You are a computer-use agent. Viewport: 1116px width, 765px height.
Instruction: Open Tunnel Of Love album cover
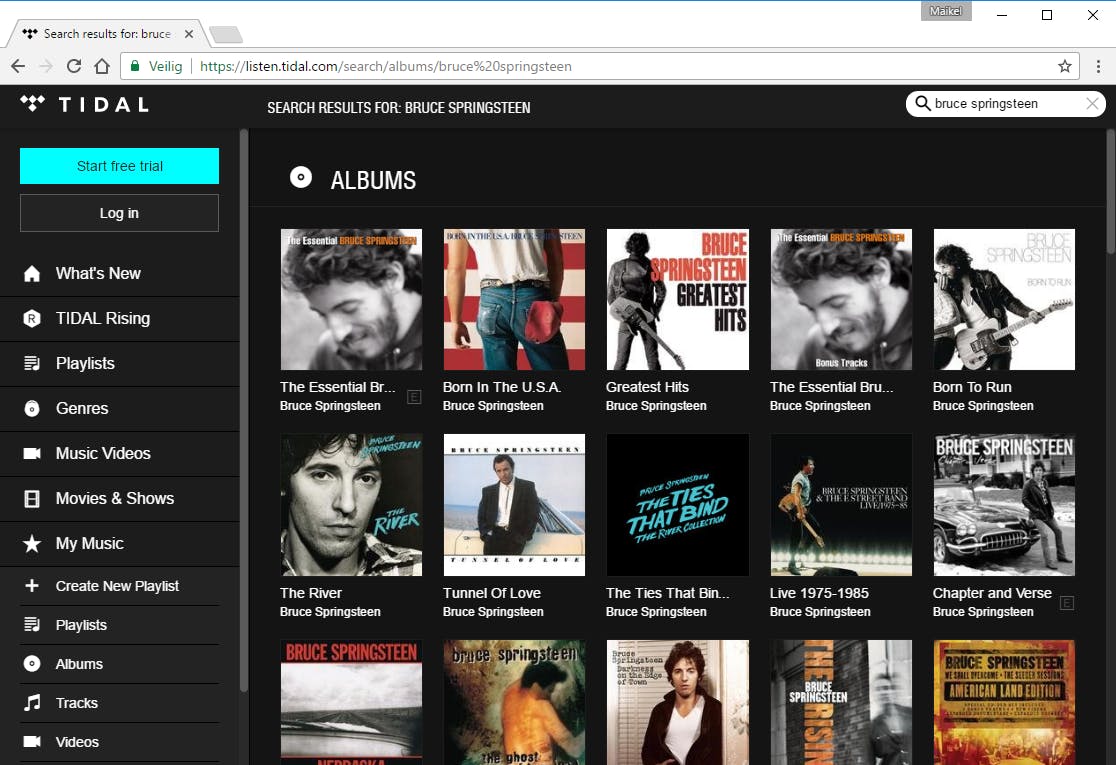click(x=515, y=505)
